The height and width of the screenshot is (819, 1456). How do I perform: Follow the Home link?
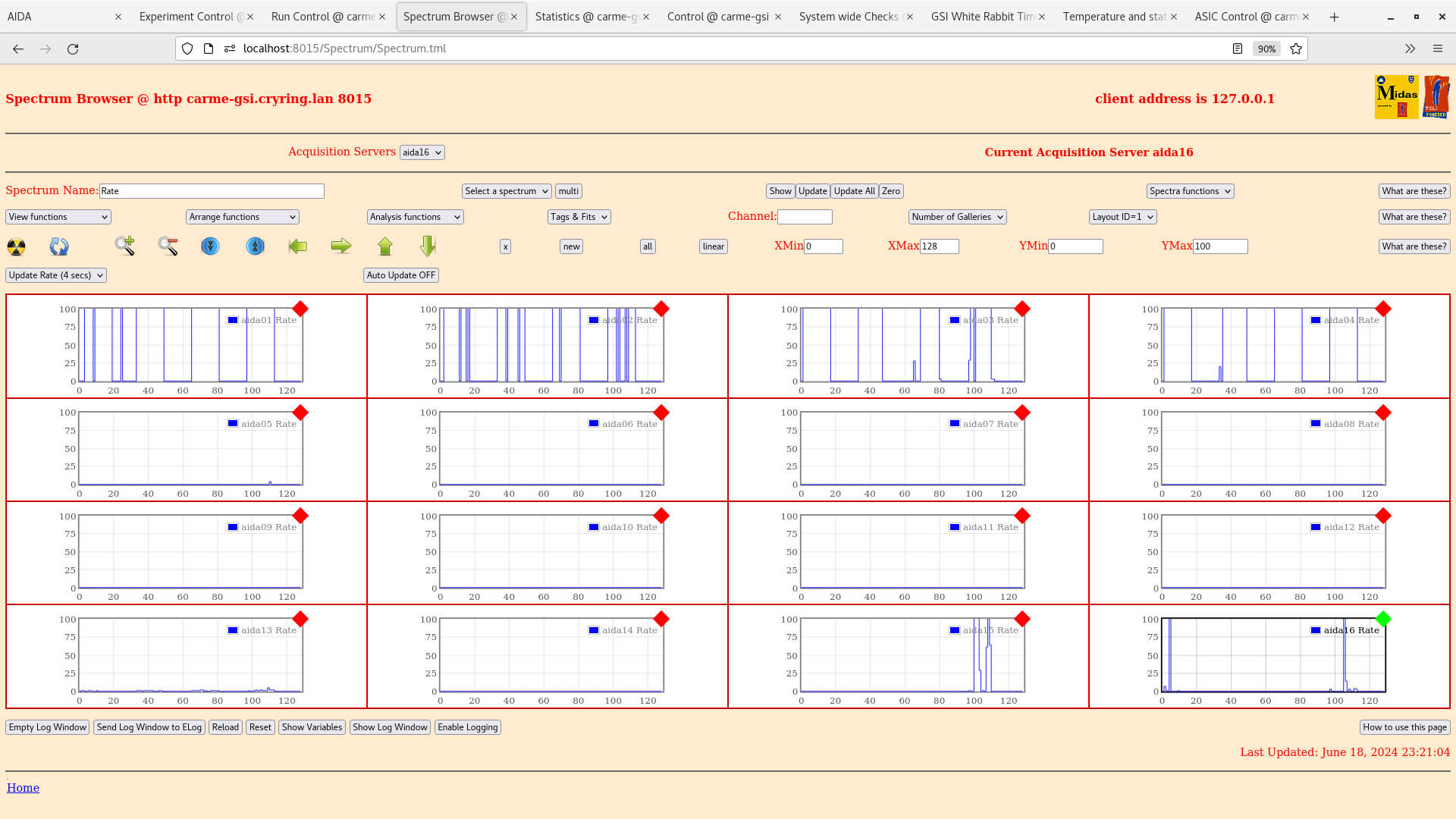[x=23, y=788]
